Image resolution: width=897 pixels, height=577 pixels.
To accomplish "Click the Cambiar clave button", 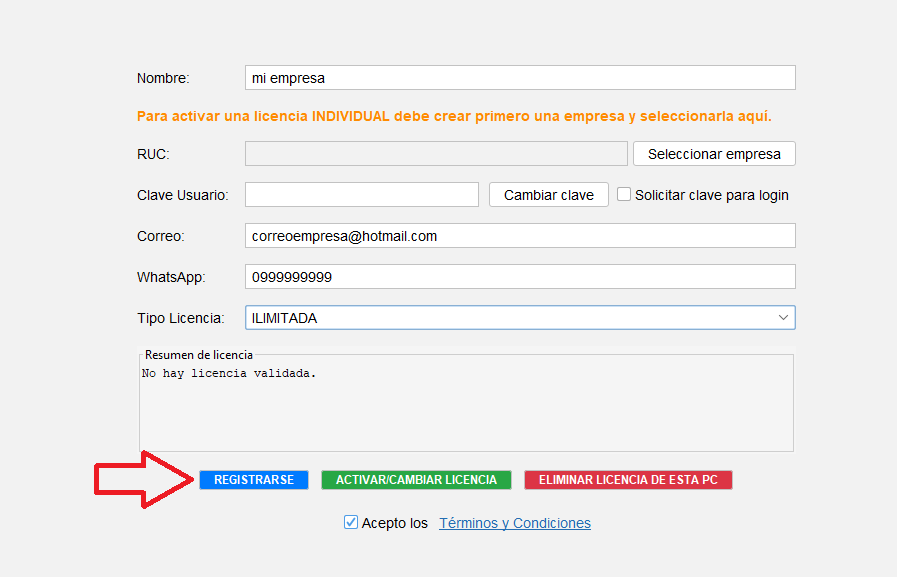I will (x=548, y=195).
